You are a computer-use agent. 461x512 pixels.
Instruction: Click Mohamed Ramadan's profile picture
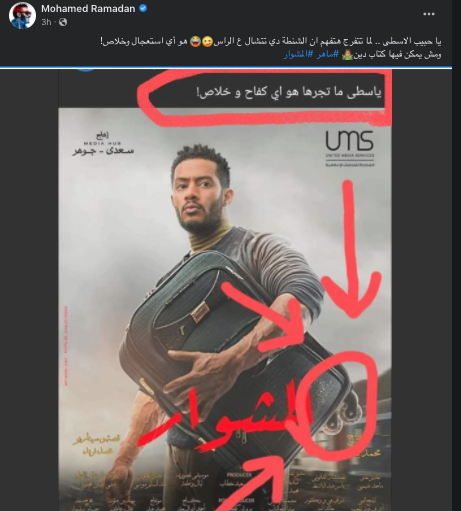pyautogui.click(x=22, y=15)
